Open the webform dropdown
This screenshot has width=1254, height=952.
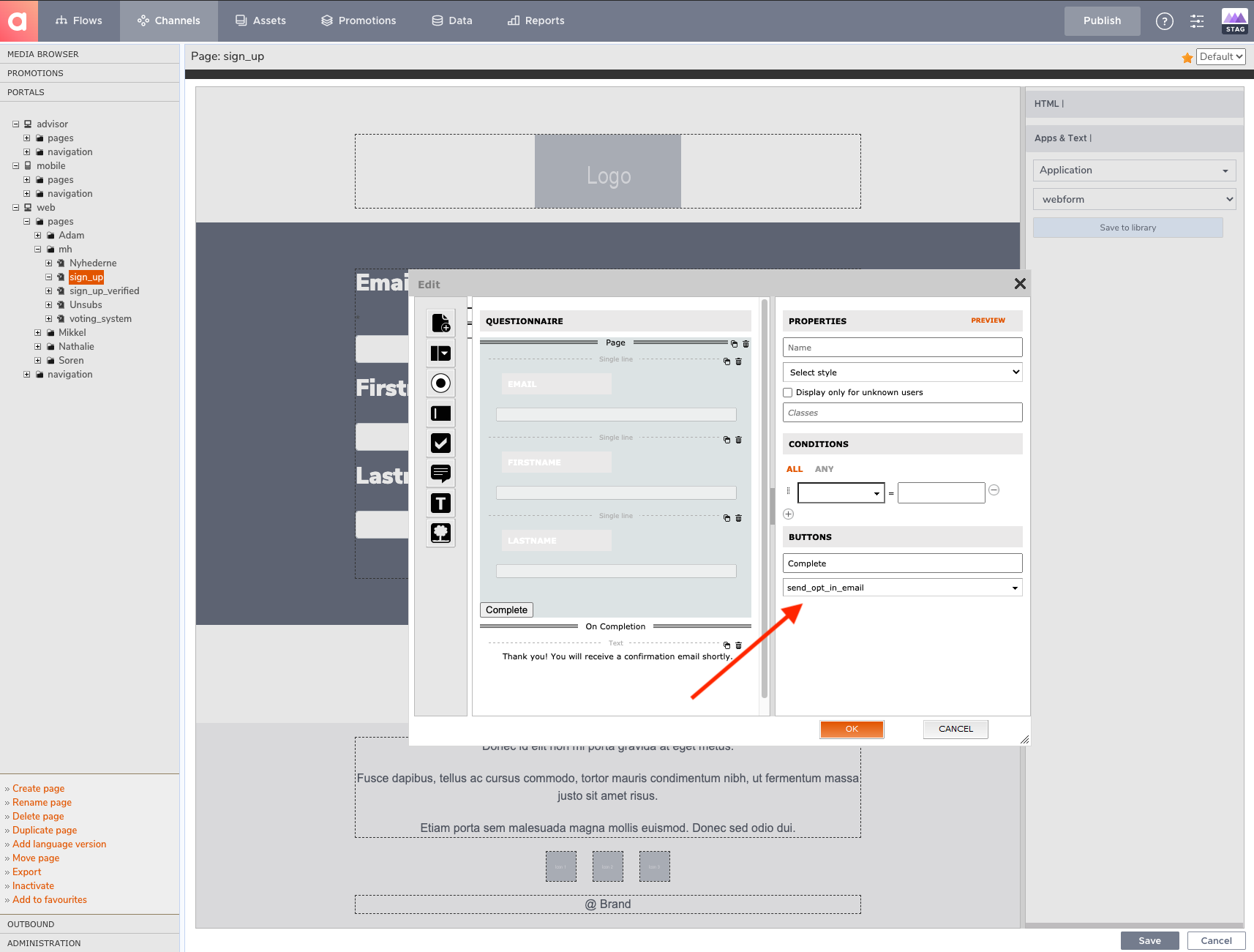coord(1134,199)
